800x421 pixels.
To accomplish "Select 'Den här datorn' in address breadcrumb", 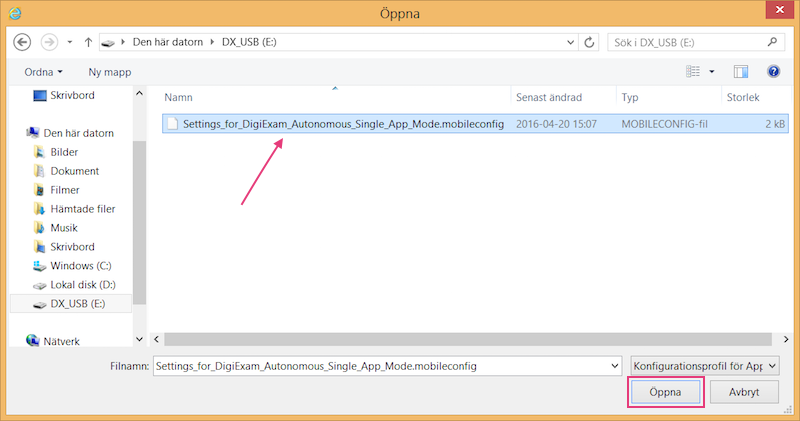I will point(168,42).
